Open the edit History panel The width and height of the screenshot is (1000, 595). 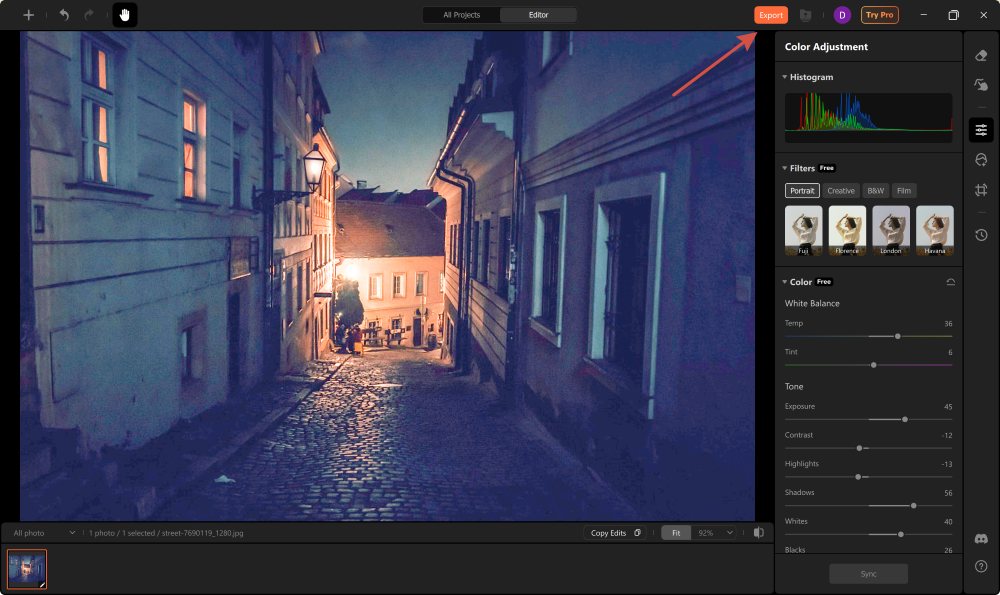click(x=981, y=235)
